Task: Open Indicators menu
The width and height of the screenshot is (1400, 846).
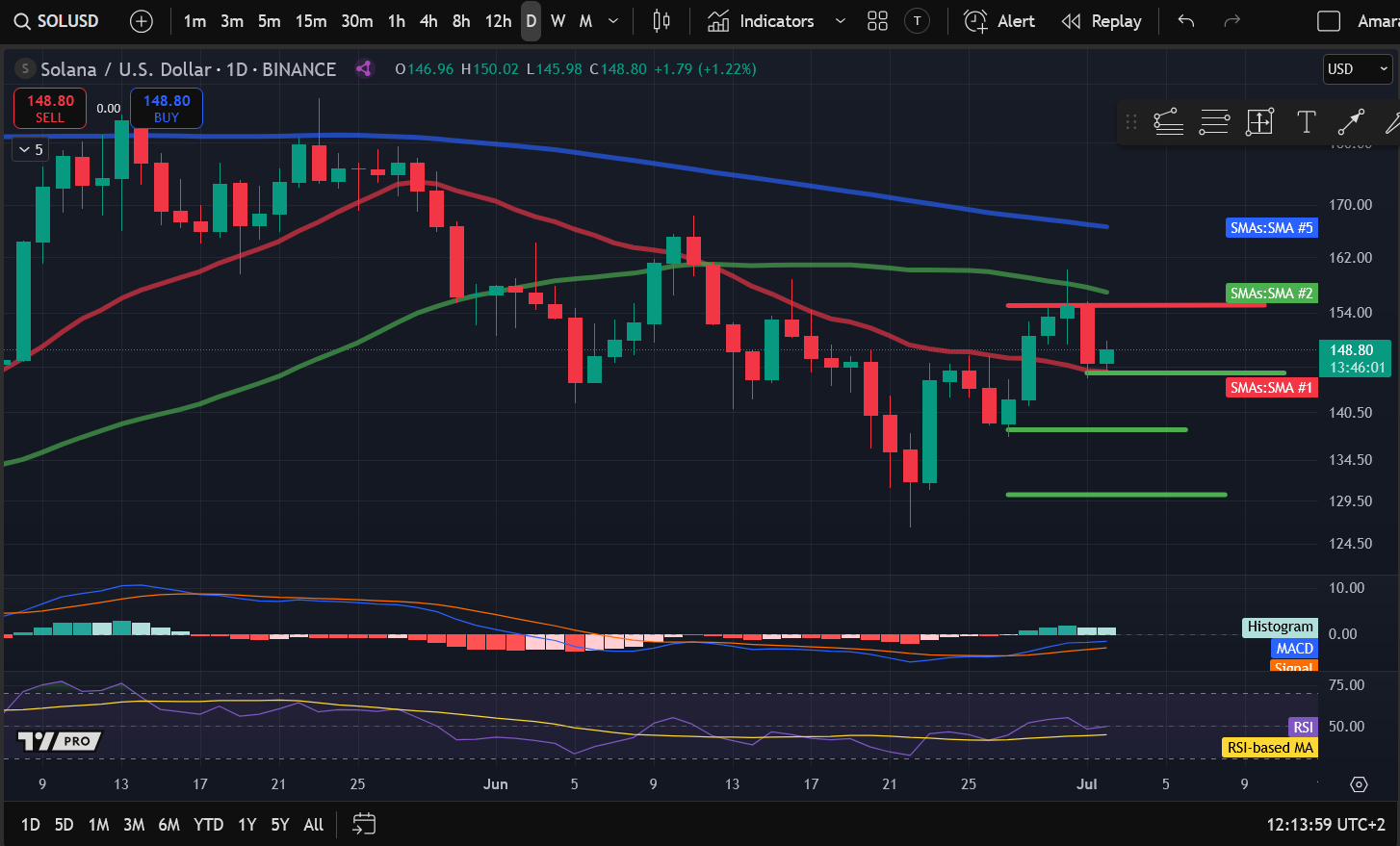Action: [x=761, y=21]
